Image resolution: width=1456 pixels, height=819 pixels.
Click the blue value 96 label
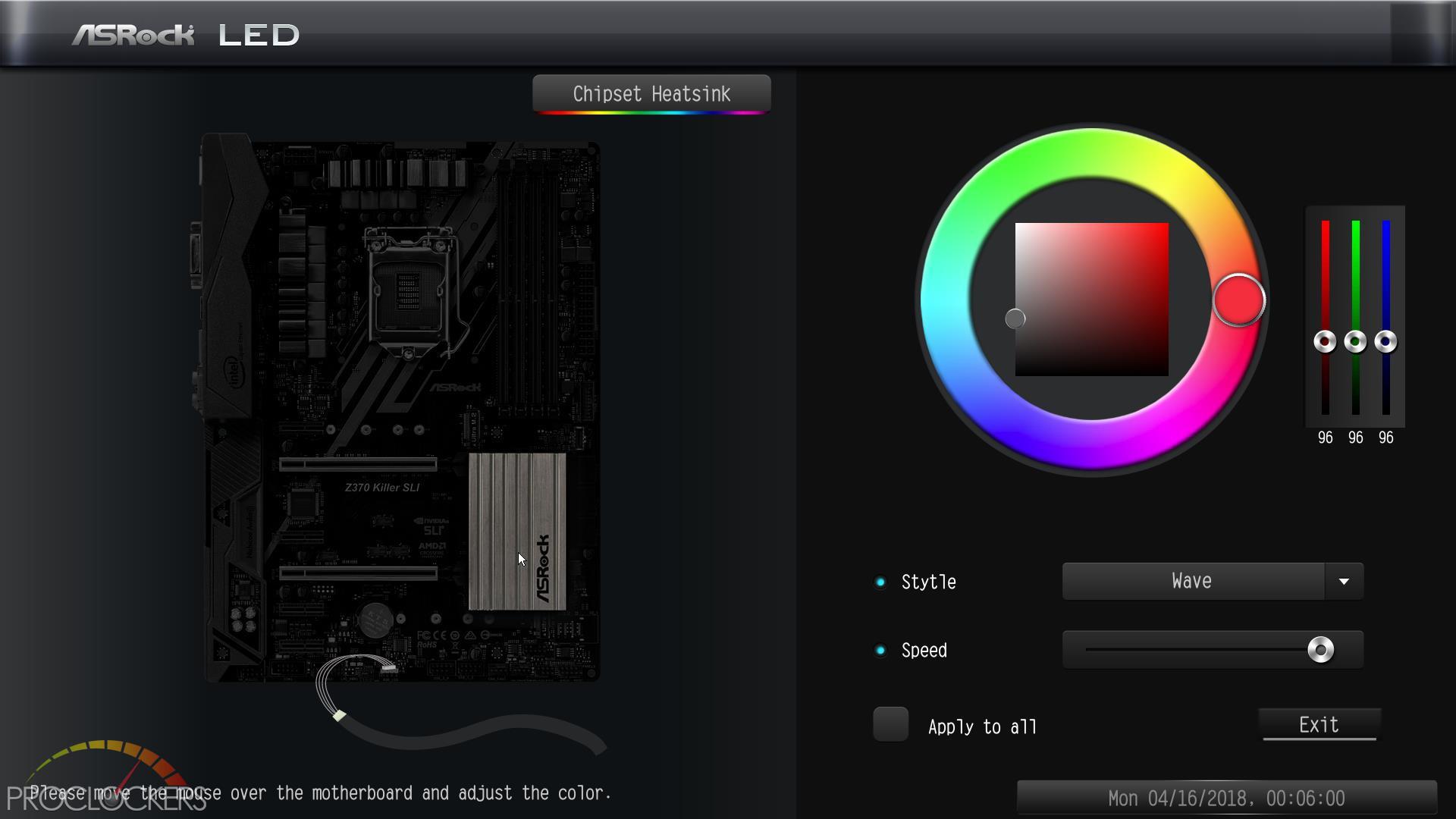click(1385, 438)
